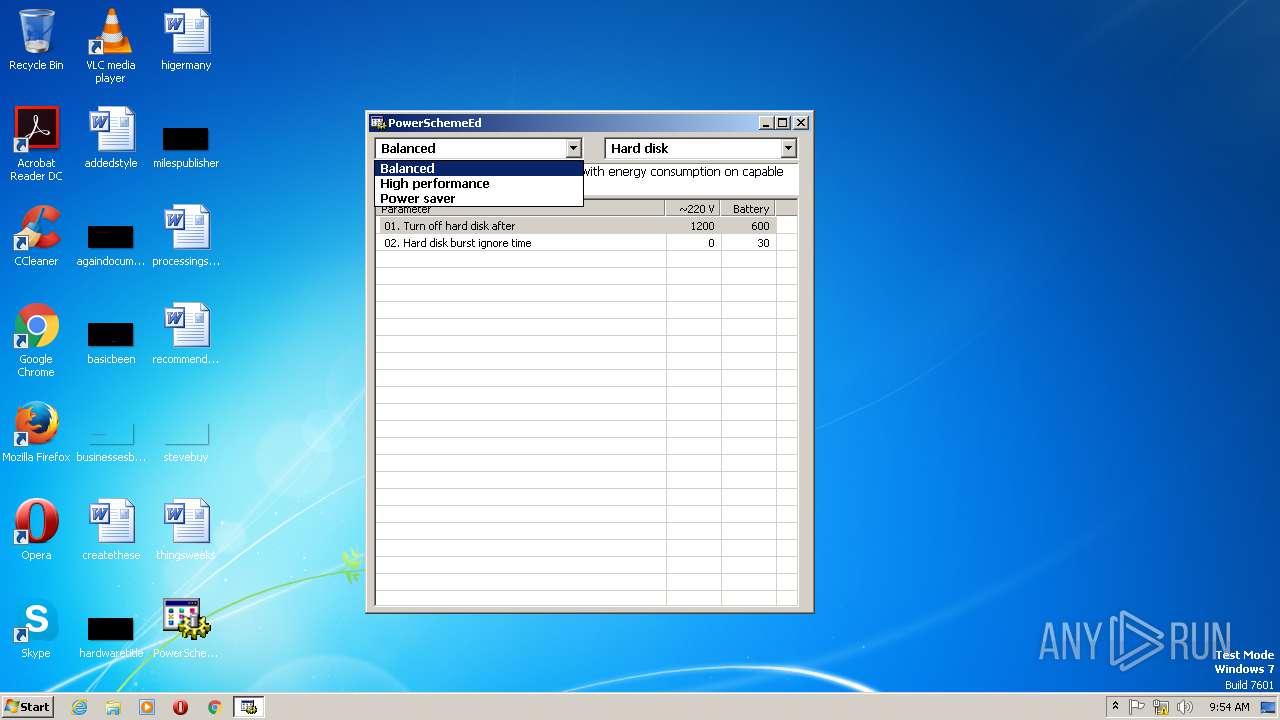Click the PowerSchemeEd taskbar button
The width and height of the screenshot is (1280, 720).
pyautogui.click(x=248, y=707)
